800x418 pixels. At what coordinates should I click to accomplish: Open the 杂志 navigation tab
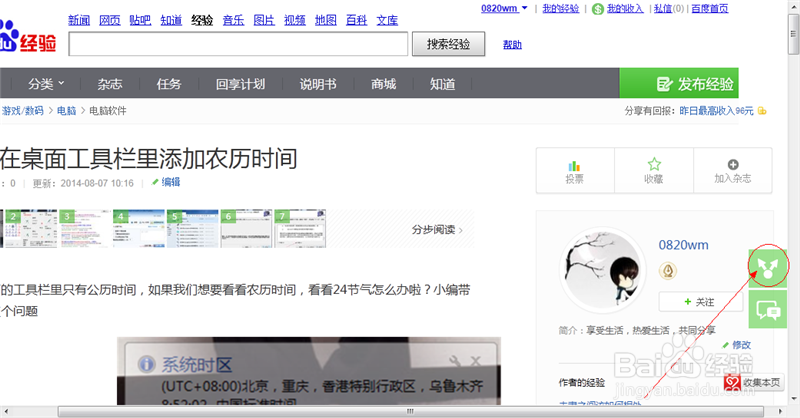click(x=110, y=84)
